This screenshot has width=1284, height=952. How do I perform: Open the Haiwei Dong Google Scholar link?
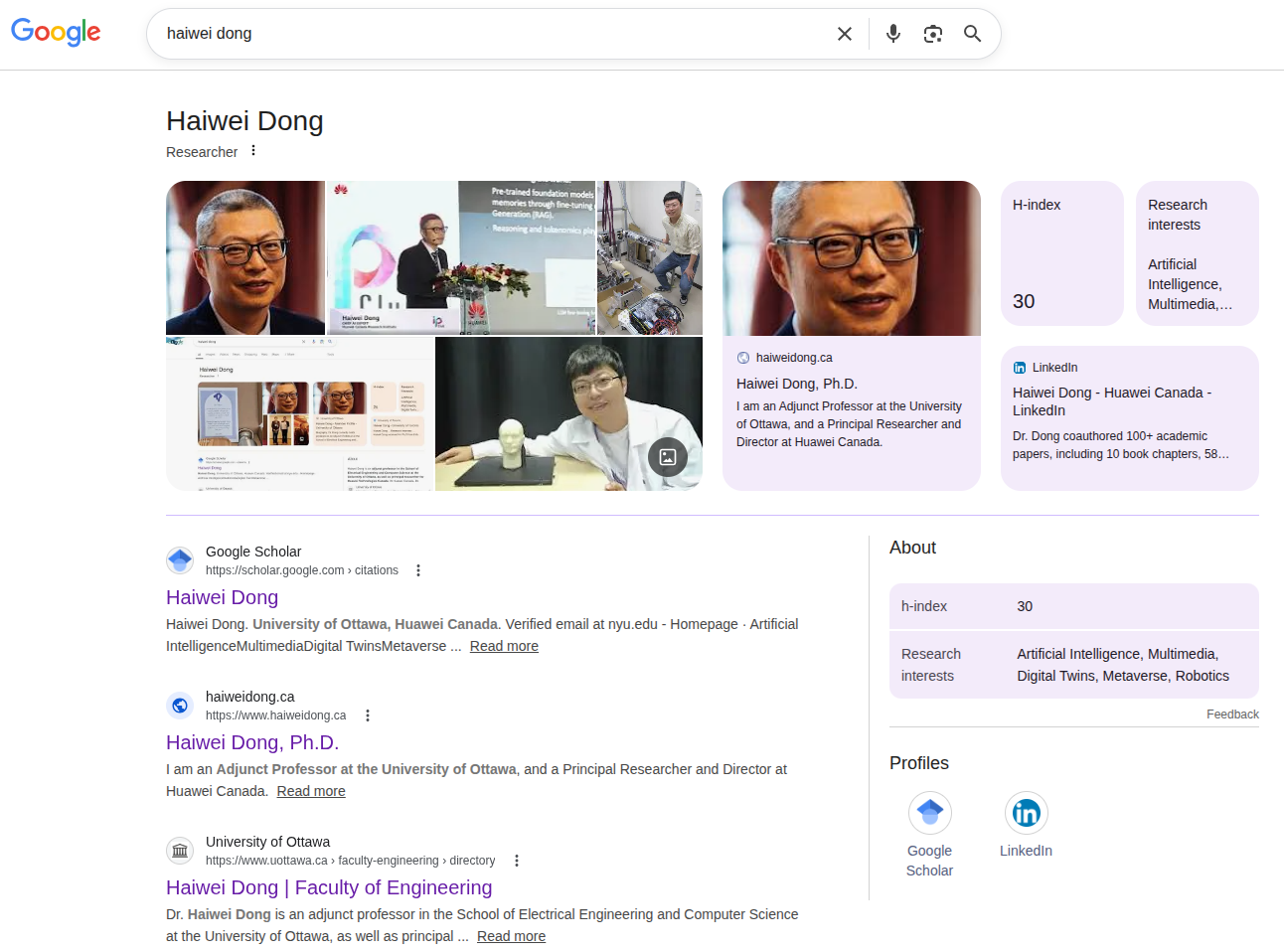pyautogui.click(x=222, y=597)
